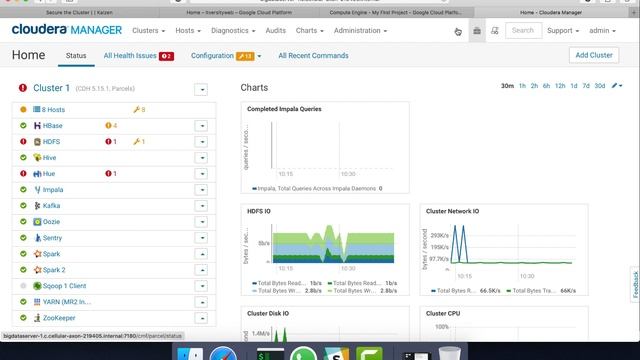Click Oozie service icon

point(37,222)
